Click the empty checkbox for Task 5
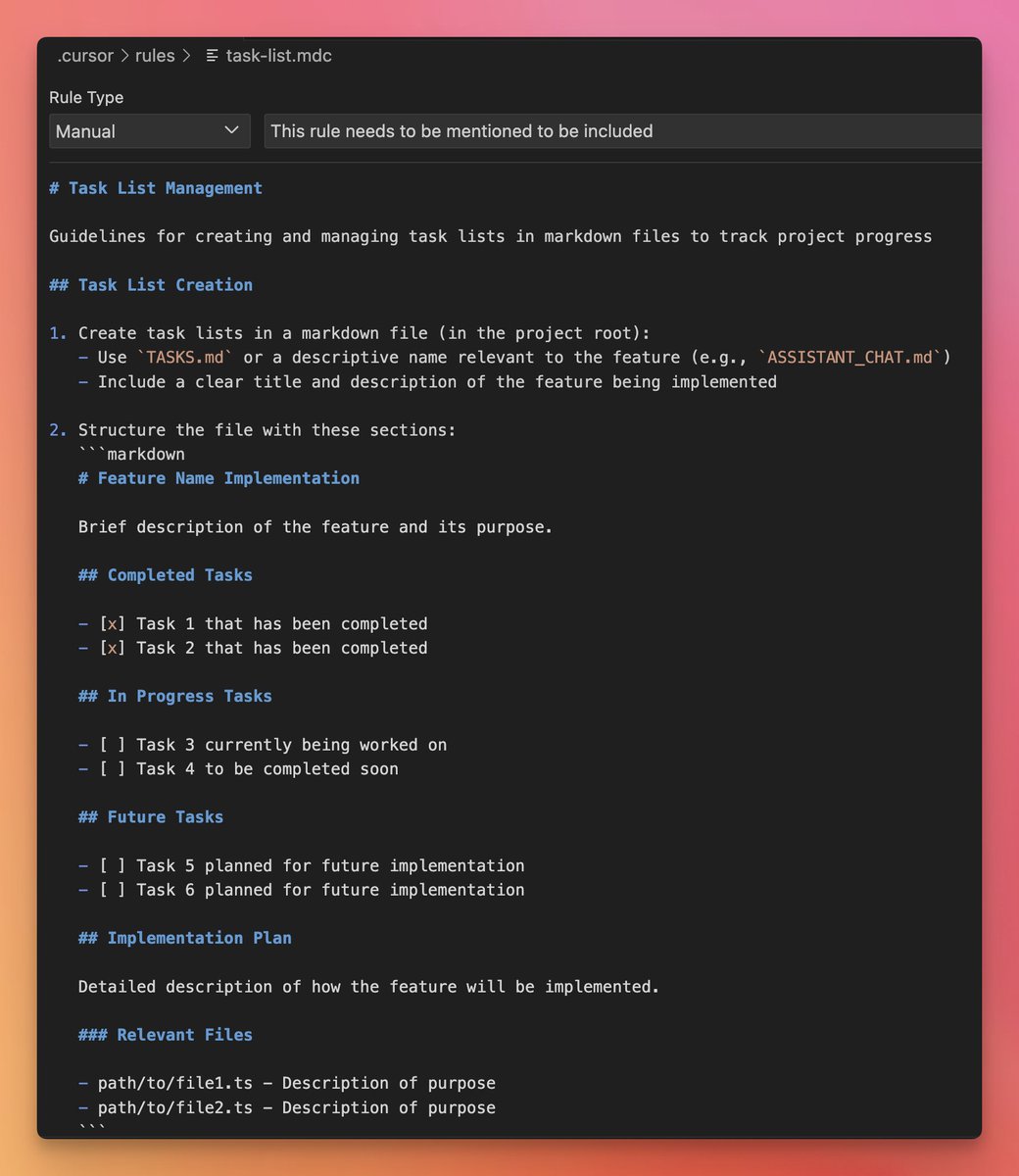The width and height of the screenshot is (1019, 1176). 112,866
